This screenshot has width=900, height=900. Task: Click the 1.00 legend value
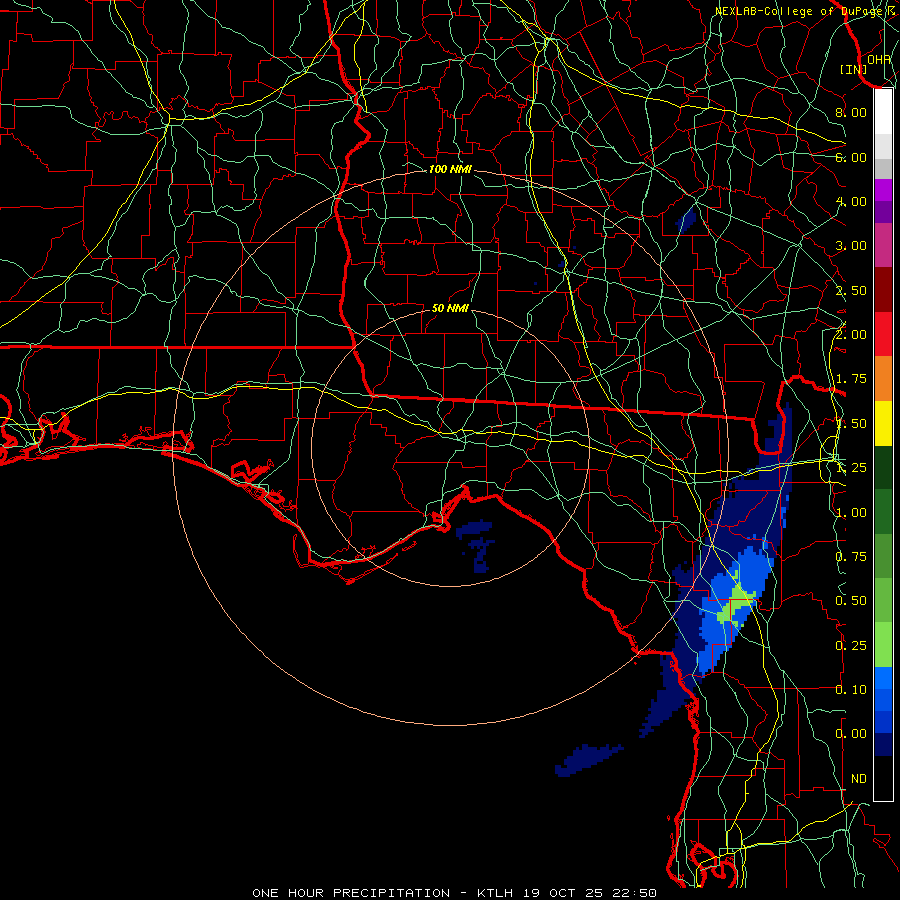click(851, 513)
